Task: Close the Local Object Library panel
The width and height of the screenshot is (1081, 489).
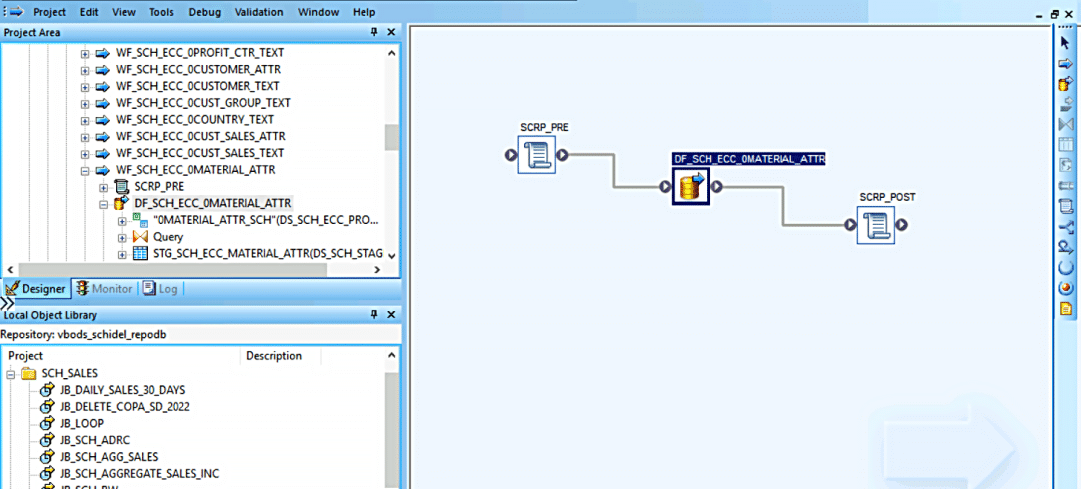Action: [391, 315]
